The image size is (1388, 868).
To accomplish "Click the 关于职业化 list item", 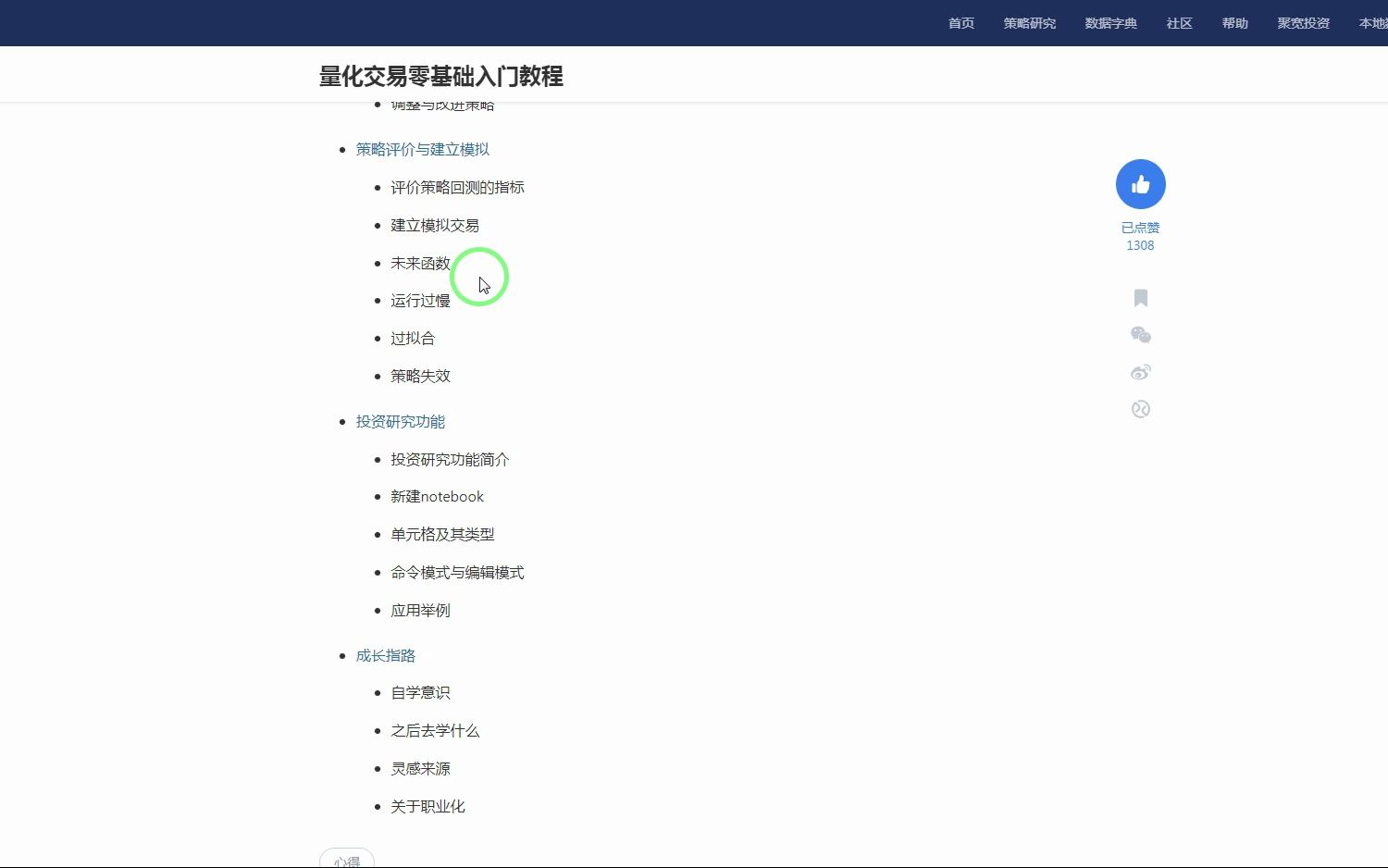I will click(428, 806).
